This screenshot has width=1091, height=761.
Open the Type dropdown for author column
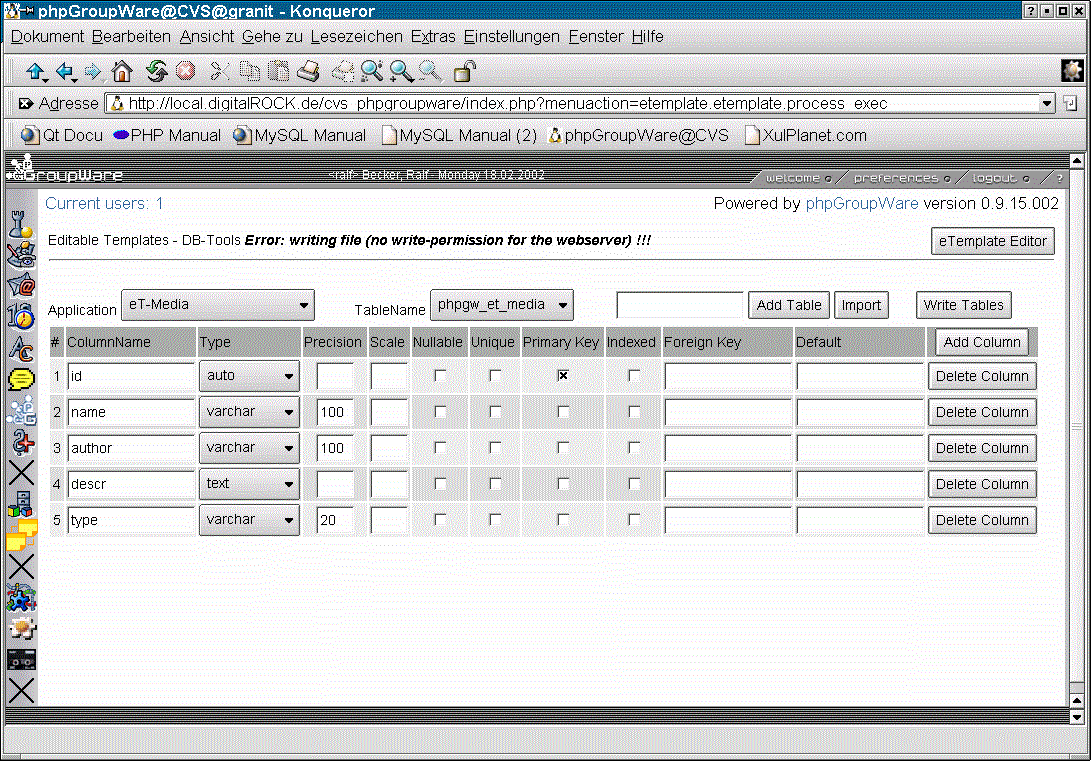pyautogui.click(x=249, y=448)
